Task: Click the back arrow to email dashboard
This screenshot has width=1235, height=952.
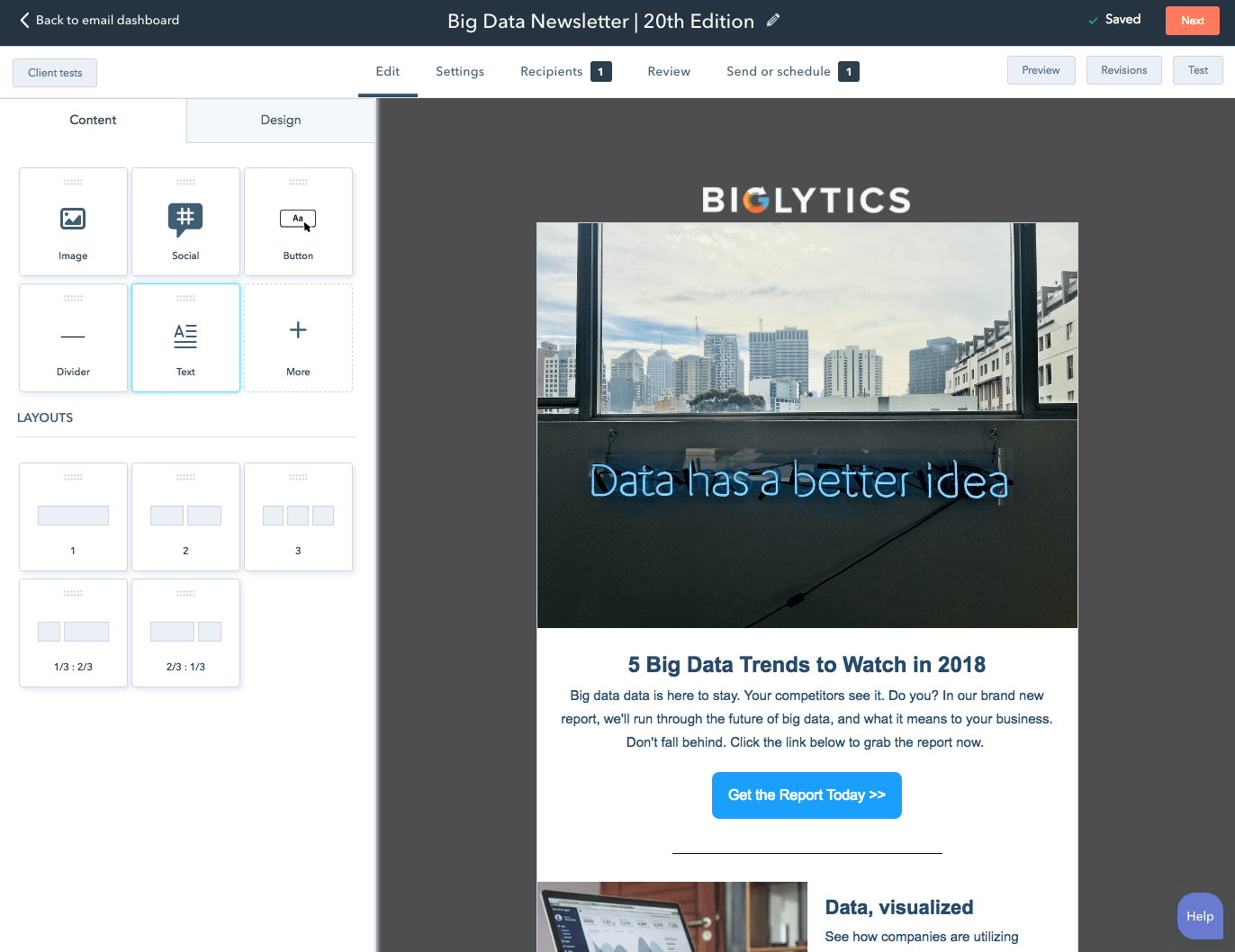Action: tap(24, 20)
